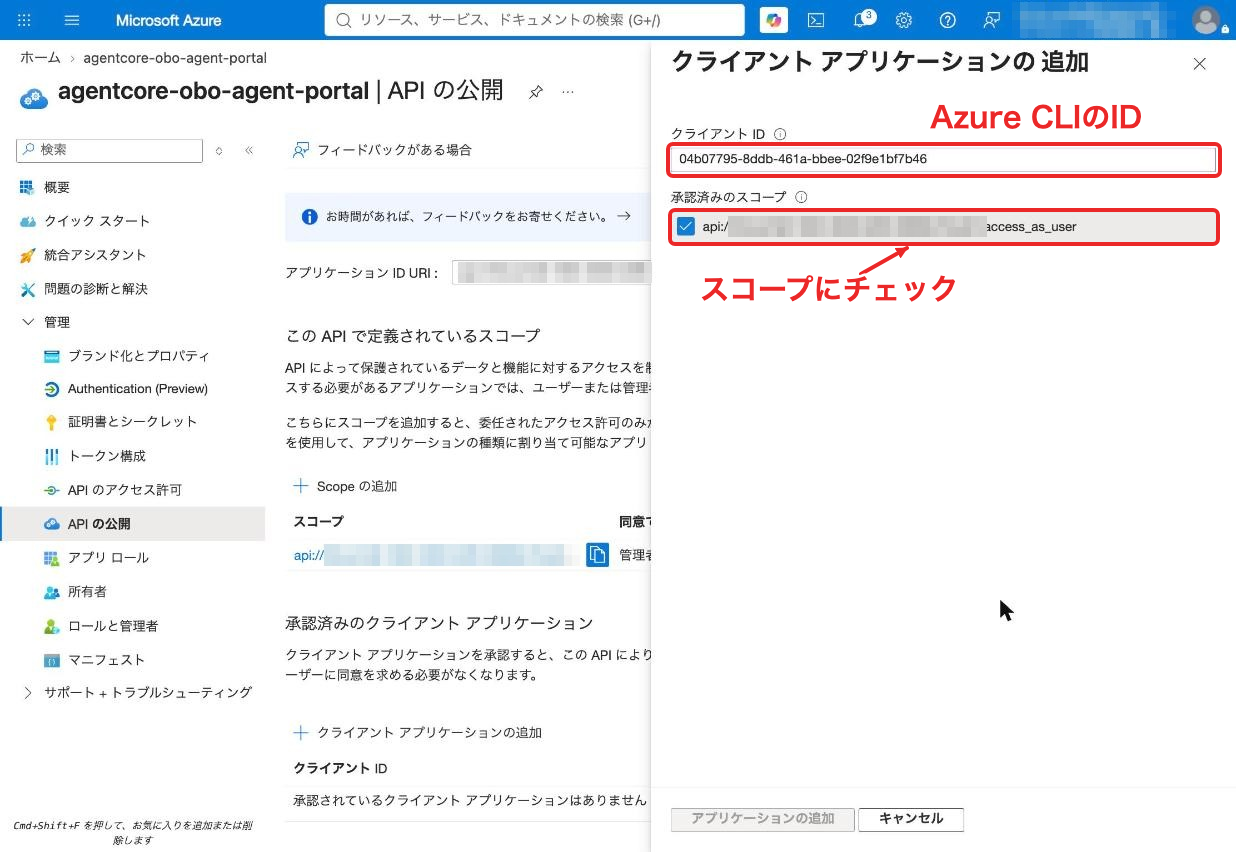Viewport: 1236px width, 852px height.
Task: Click the アプリケーション ID URI field
Action: pyautogui.click(x=551, y=272)
